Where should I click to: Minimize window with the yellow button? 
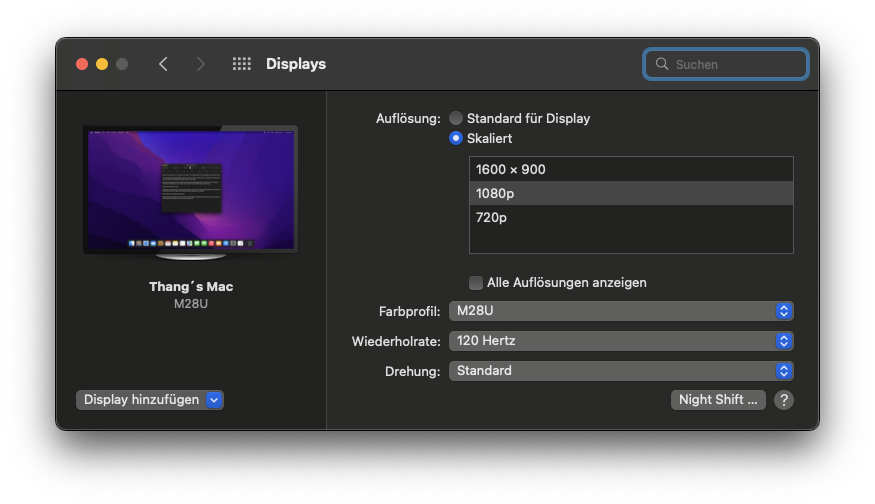pos(102,64)
